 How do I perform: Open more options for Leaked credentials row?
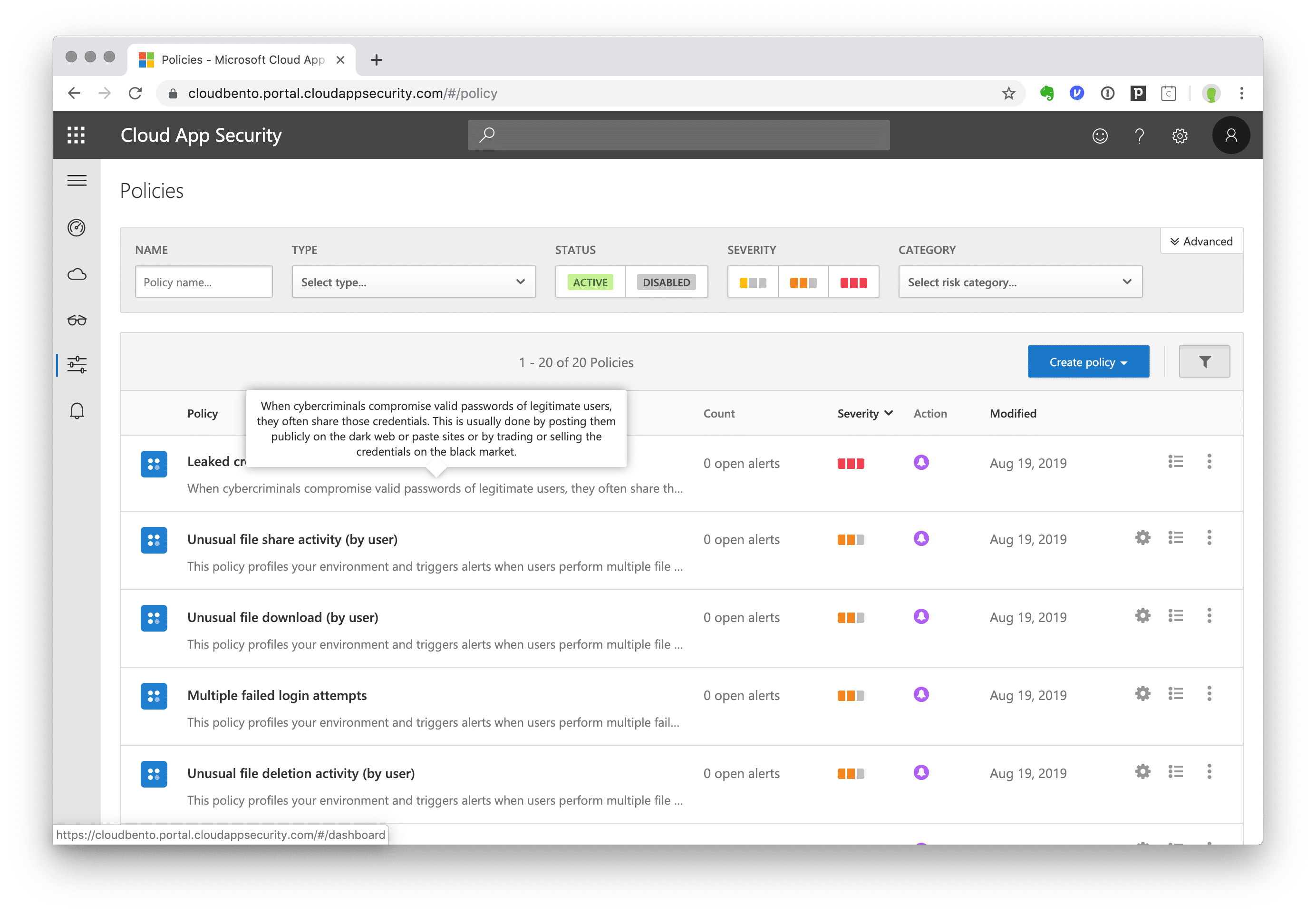coord(1209,461)
